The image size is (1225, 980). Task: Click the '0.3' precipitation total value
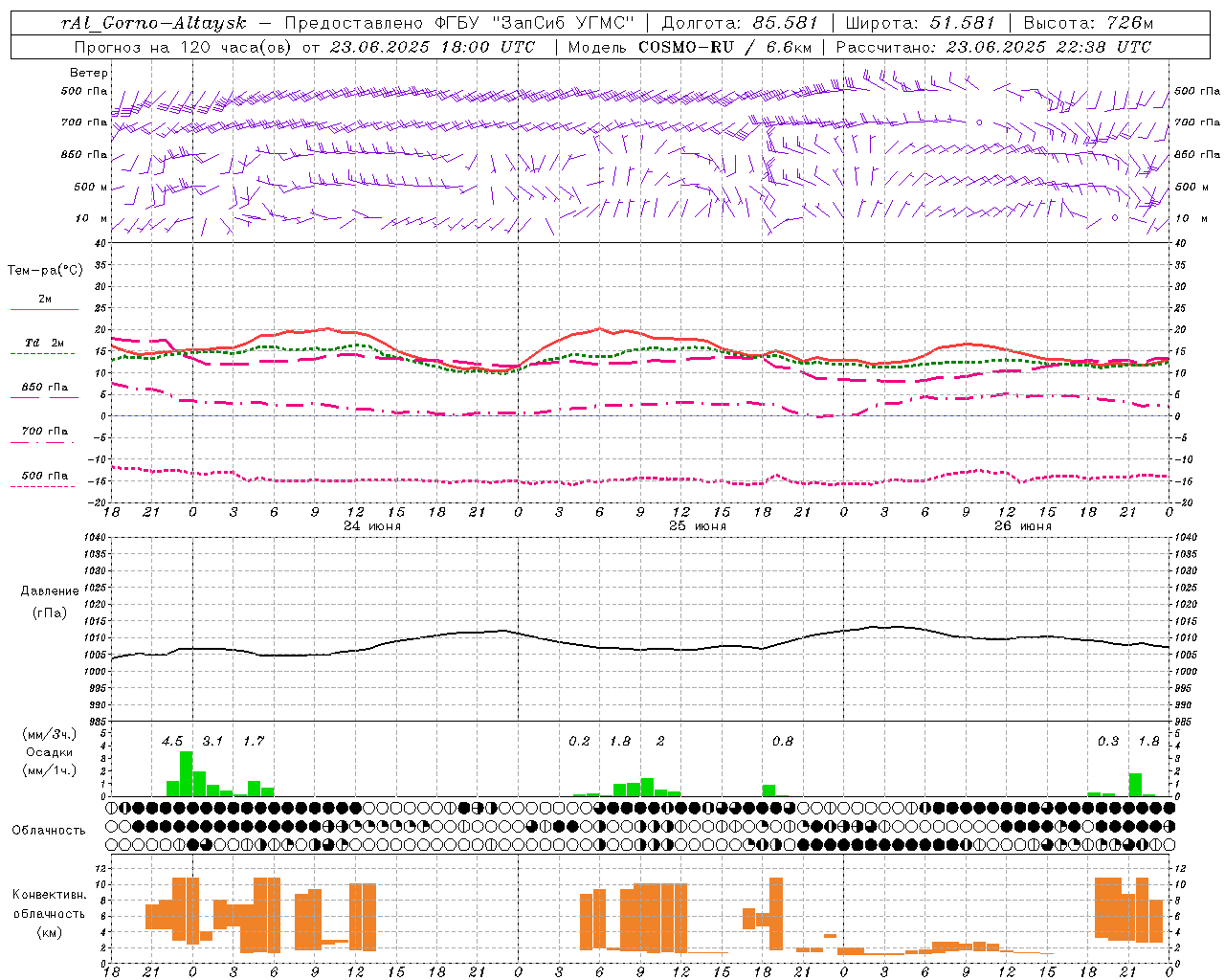pyautogui.click(x=1108, y=741)
